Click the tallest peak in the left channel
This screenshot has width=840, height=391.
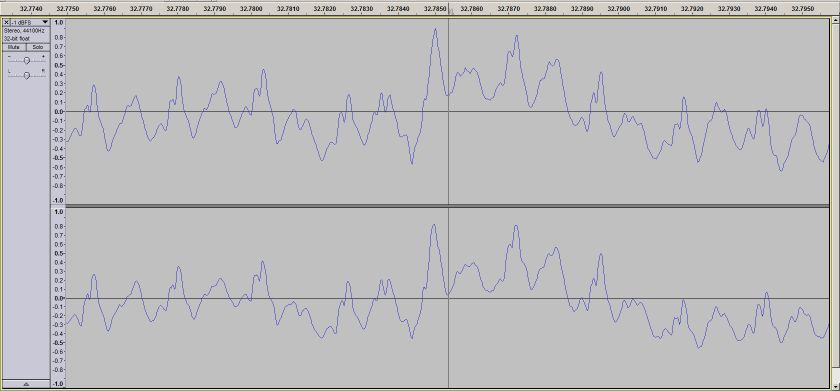435,29
